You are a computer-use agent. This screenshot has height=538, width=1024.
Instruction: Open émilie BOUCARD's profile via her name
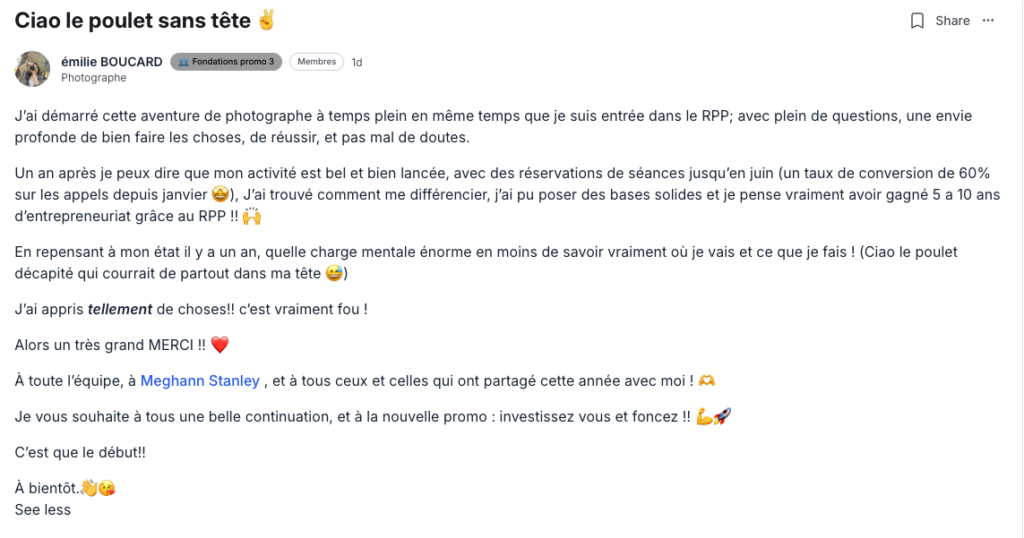tap(112, 62)
